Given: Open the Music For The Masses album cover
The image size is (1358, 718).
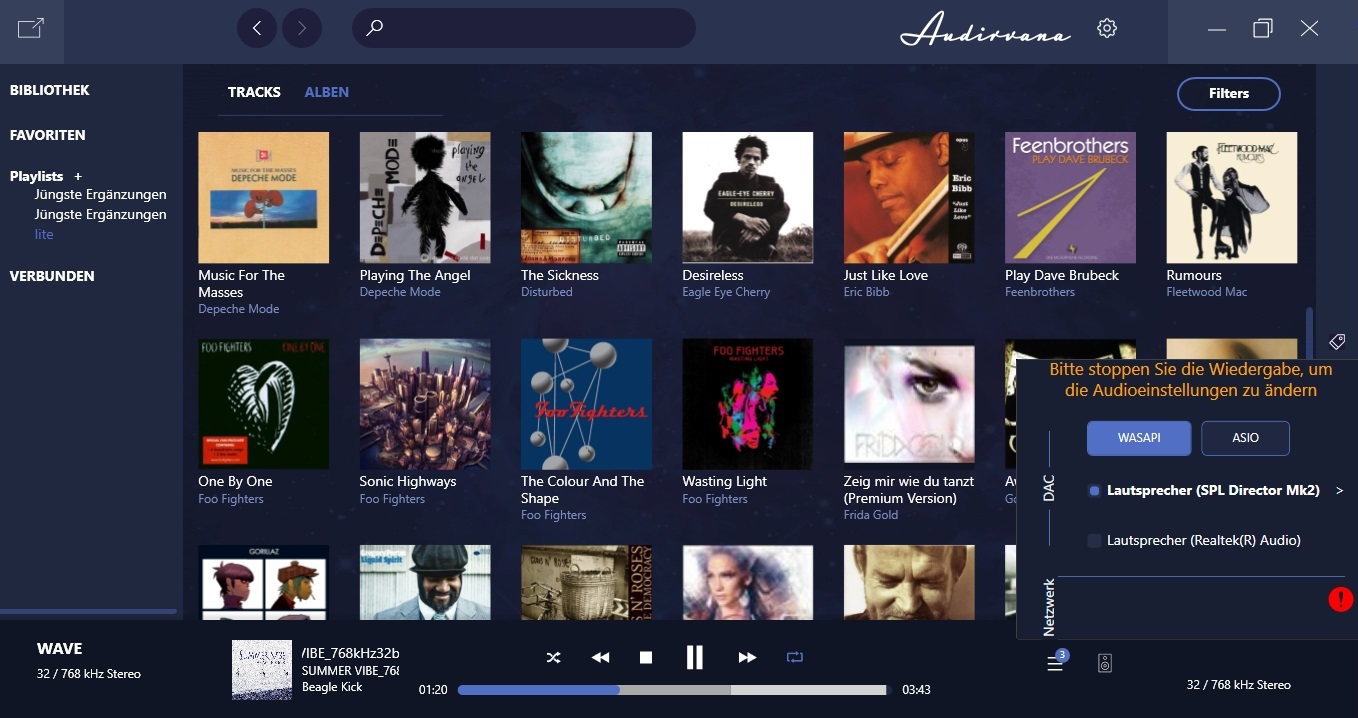Looking at the screenshot, I should 263,197.
